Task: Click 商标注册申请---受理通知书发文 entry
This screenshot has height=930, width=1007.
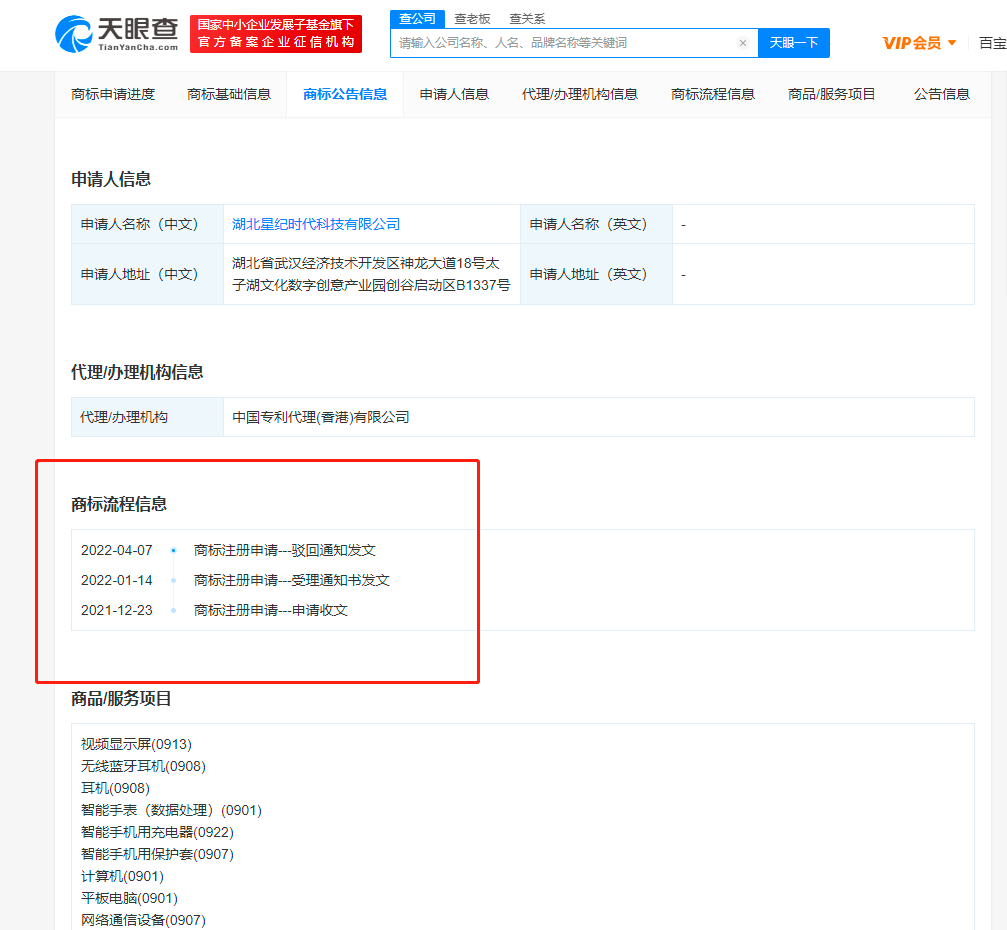Action: 292,581
